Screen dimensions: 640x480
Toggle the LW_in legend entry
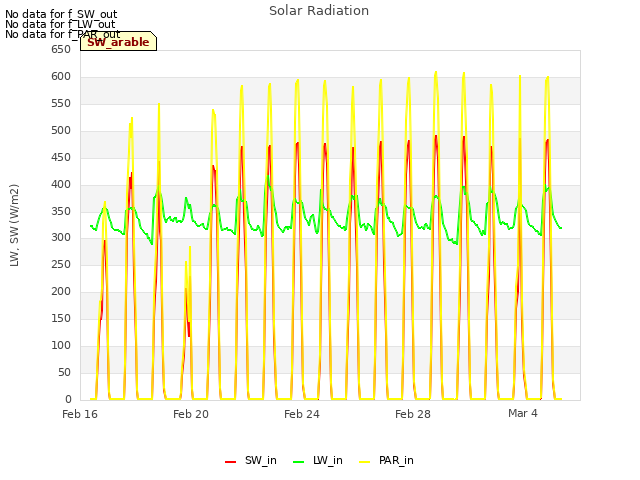pyautogui.click(x=318, y=461)
